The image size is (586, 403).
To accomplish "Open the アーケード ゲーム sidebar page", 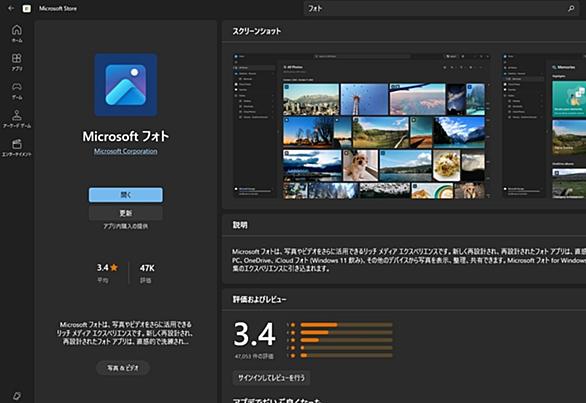I will (17, 119).
